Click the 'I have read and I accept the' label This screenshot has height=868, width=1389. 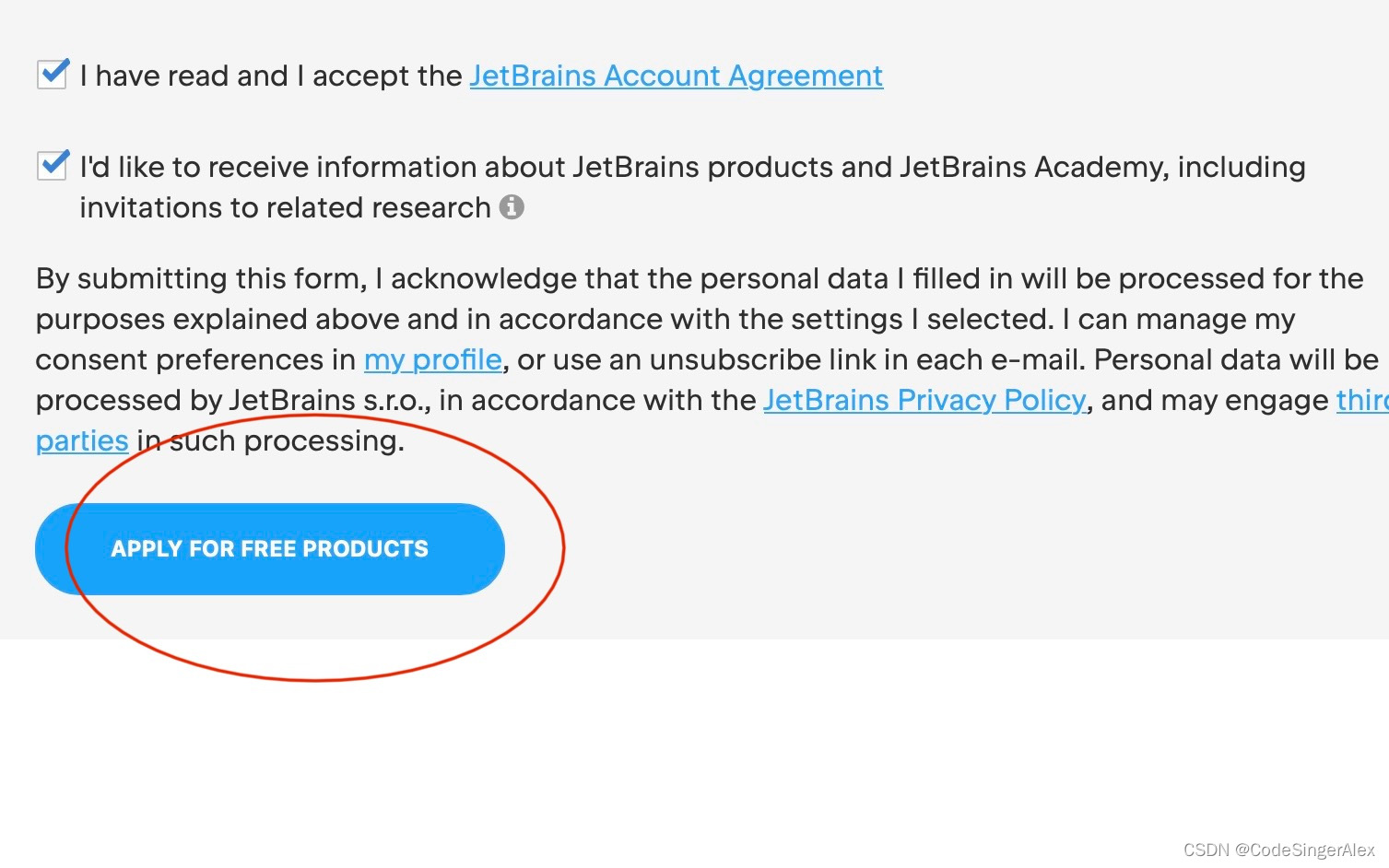point(271,76)
